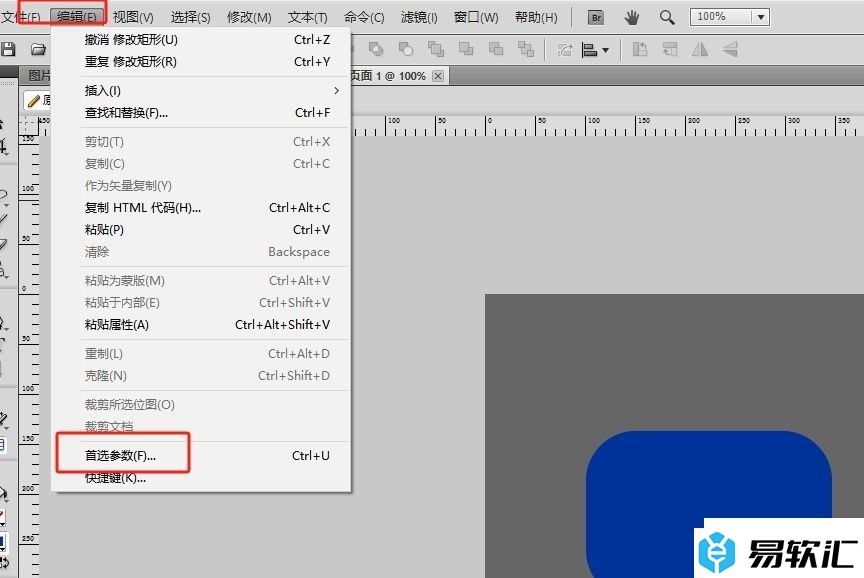Screen dimensions: 864x578
Task: Click the 作为矢量复制(Y) menu item
Action: tap(201, 186)
